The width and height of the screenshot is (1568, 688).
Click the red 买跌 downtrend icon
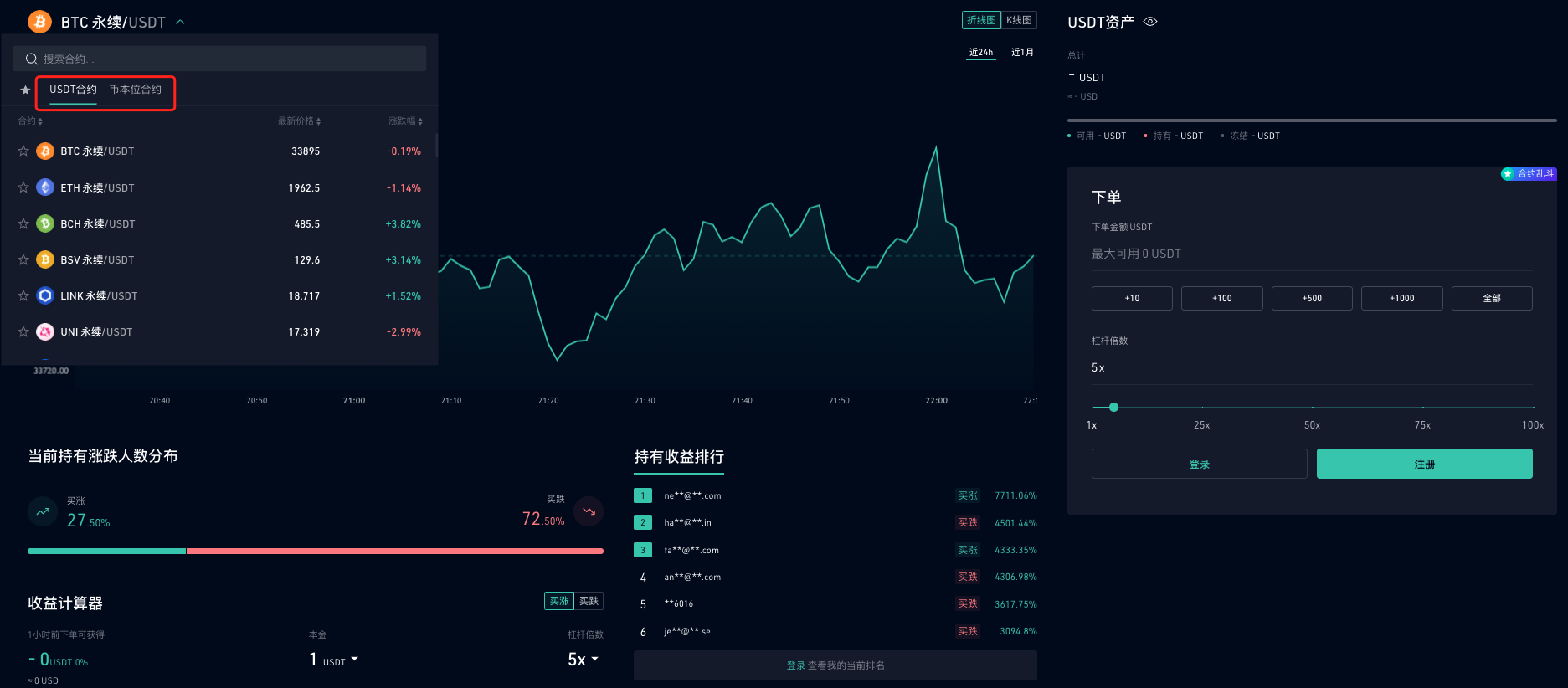589,511
